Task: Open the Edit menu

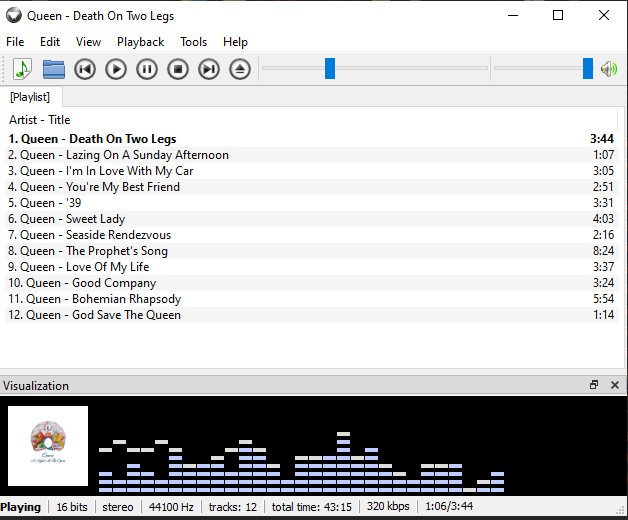Action: click(50, 42)
